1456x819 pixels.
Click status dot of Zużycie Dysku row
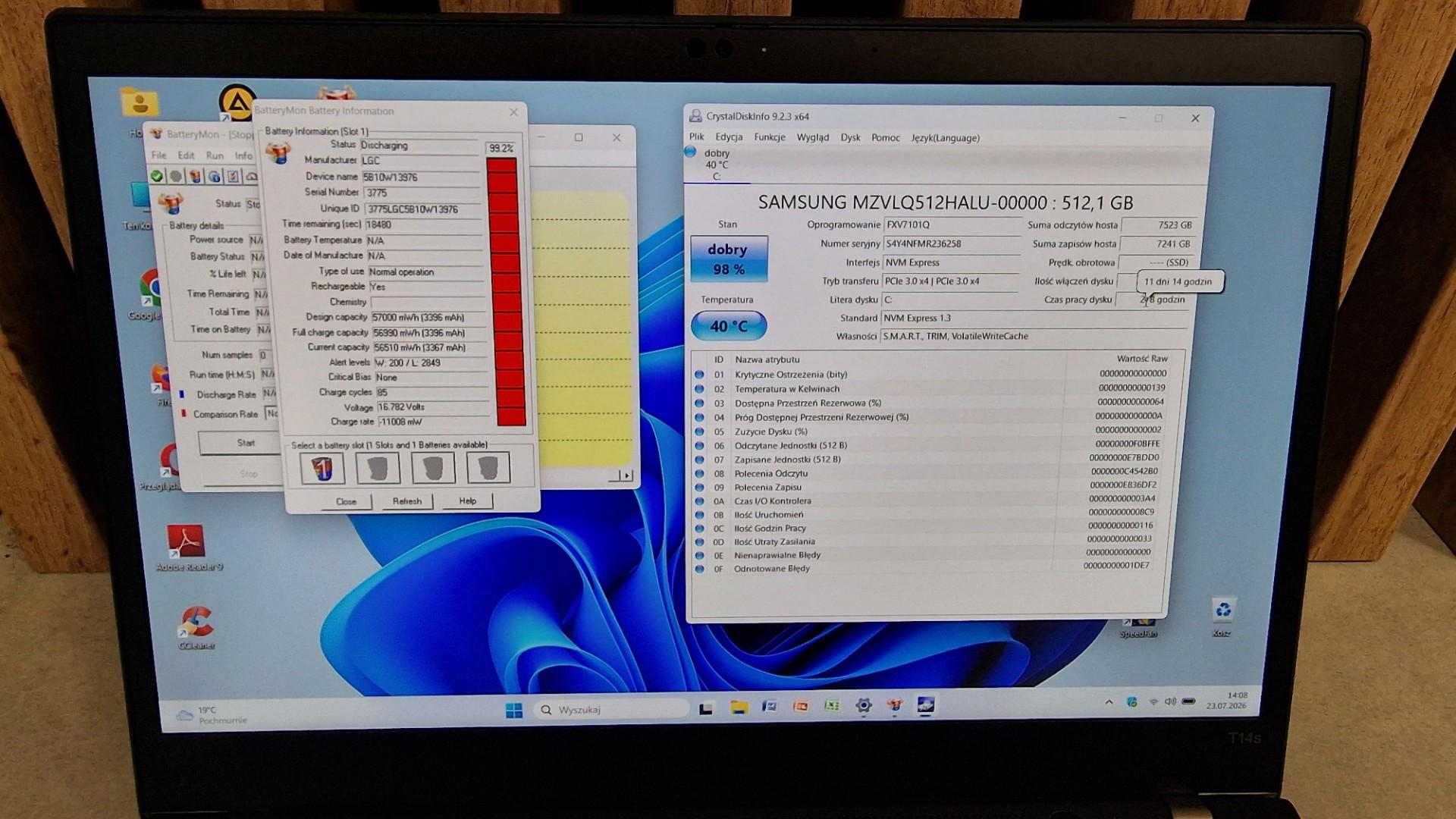tap(699, 431)
